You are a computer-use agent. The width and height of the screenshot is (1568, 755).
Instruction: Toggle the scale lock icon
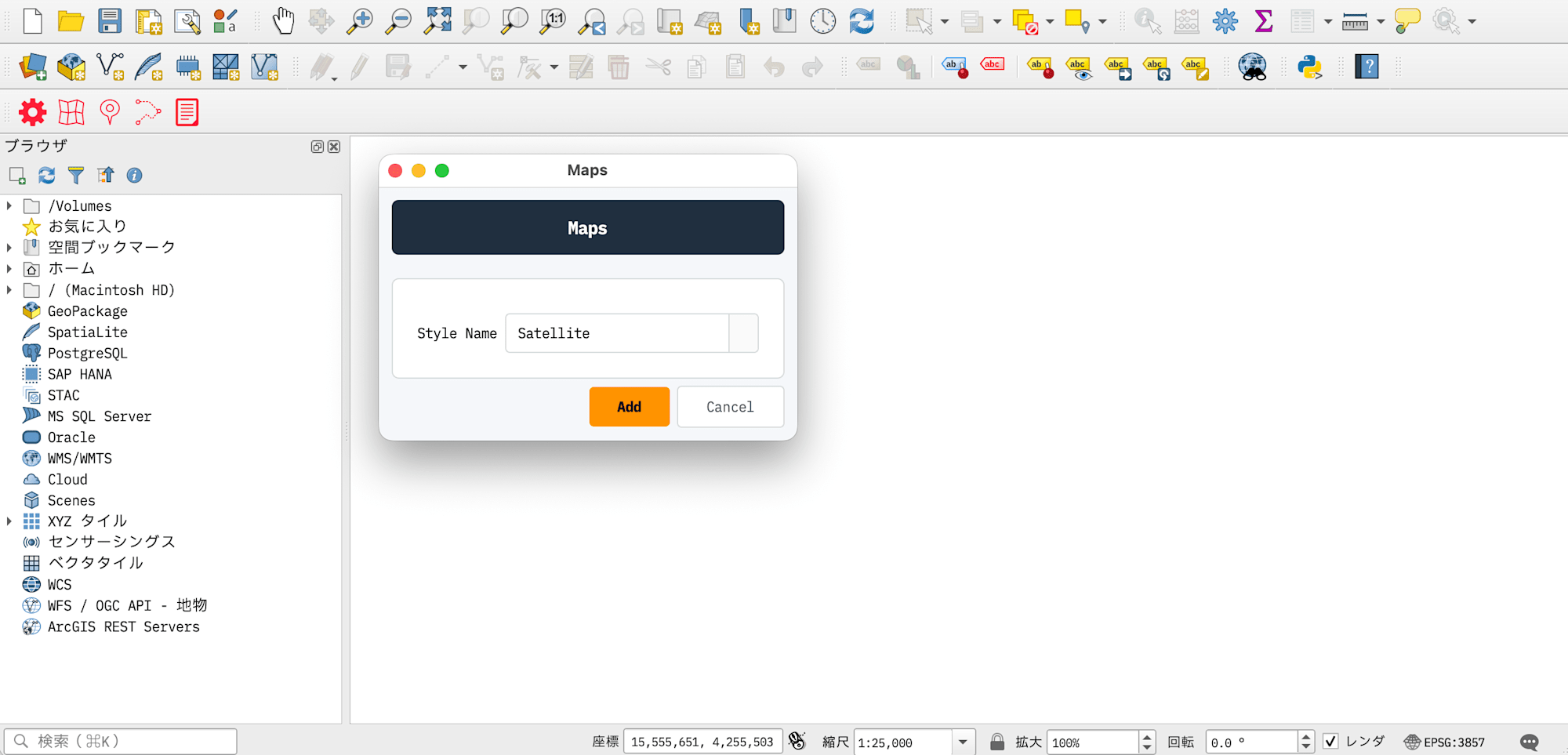(x=997, y=742)
